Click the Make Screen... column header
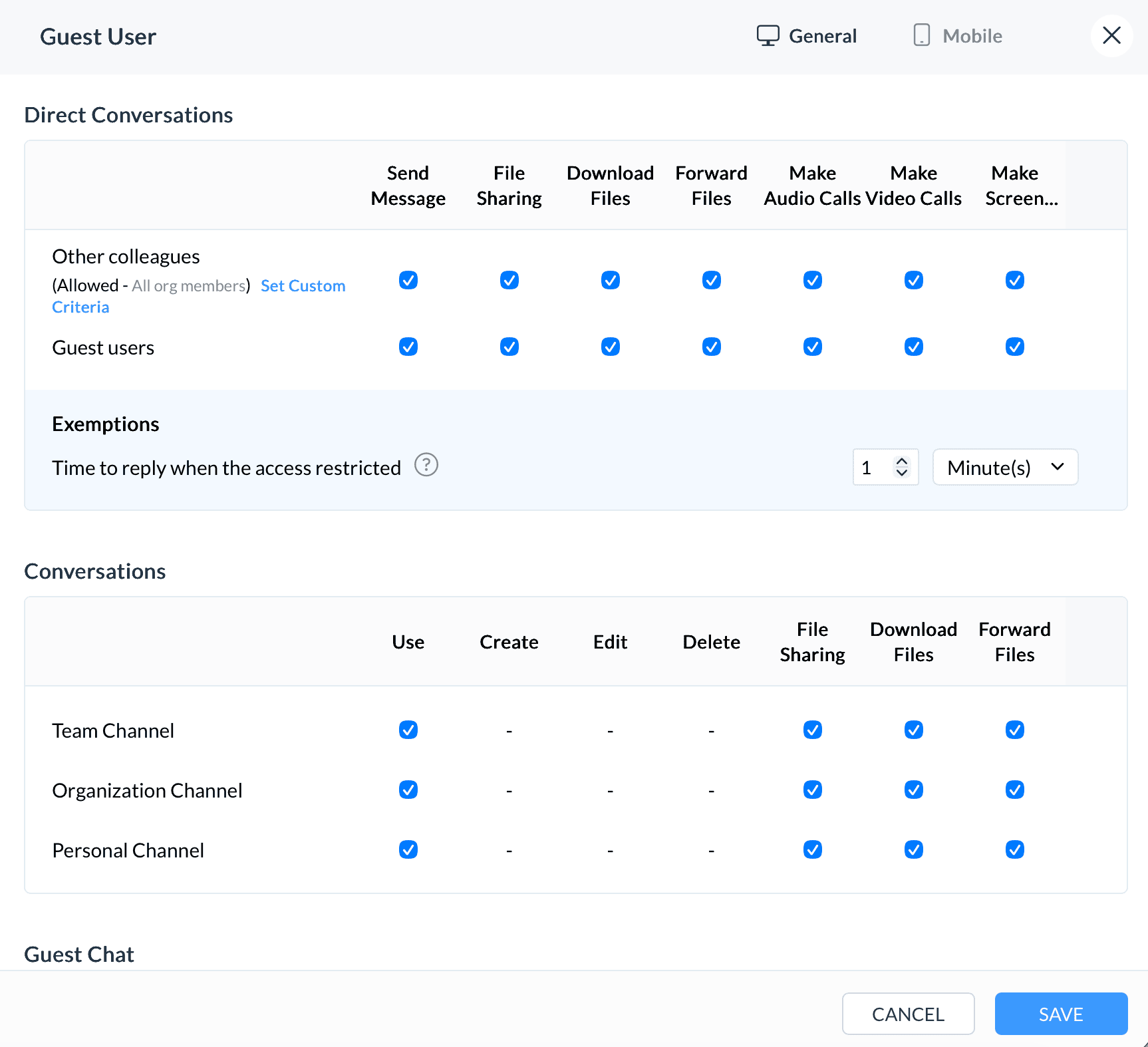Viewport: 1148px width, 1047px height. click(x=1021, y=186)
